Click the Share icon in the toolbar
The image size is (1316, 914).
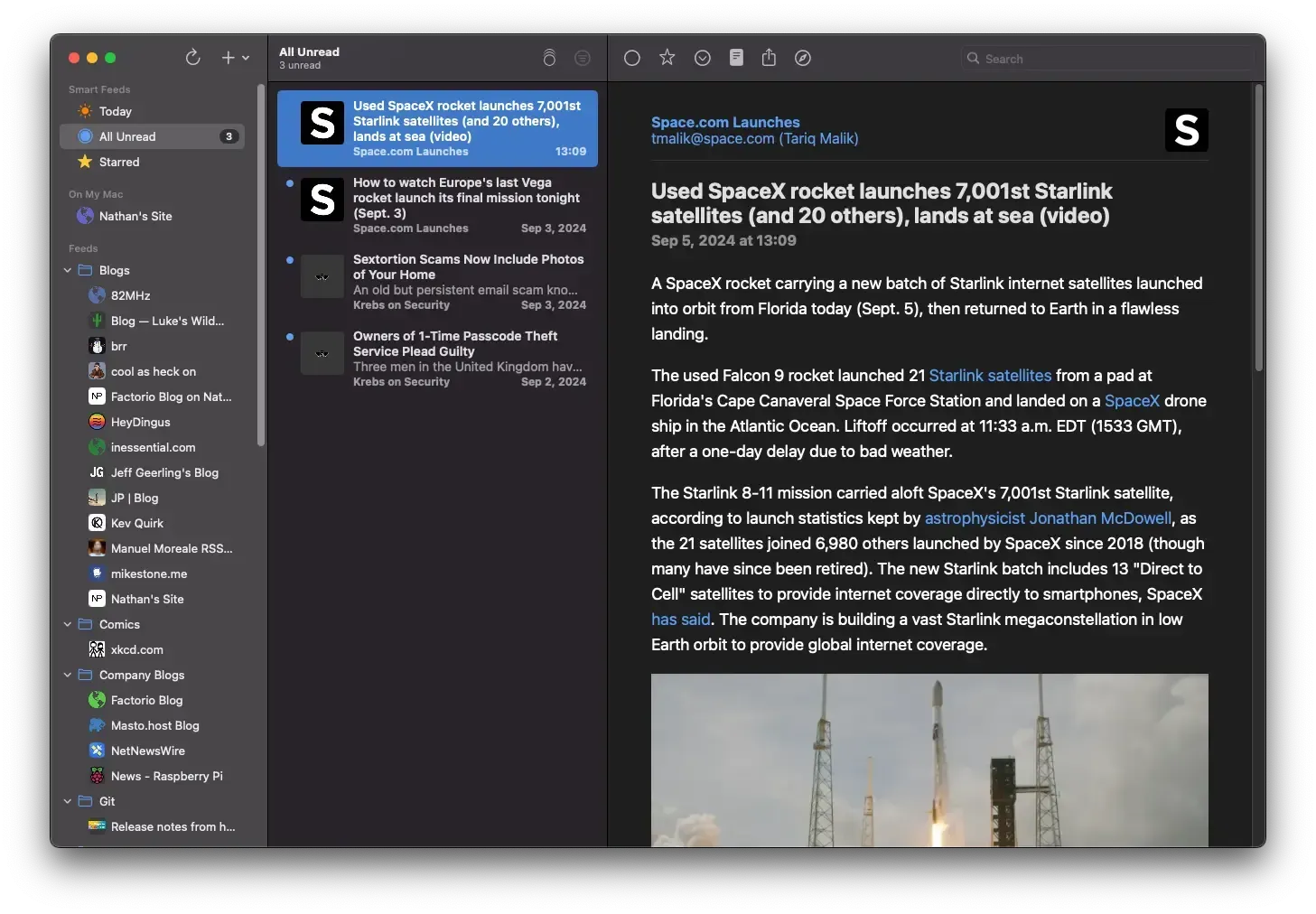(x=769, y=58)
